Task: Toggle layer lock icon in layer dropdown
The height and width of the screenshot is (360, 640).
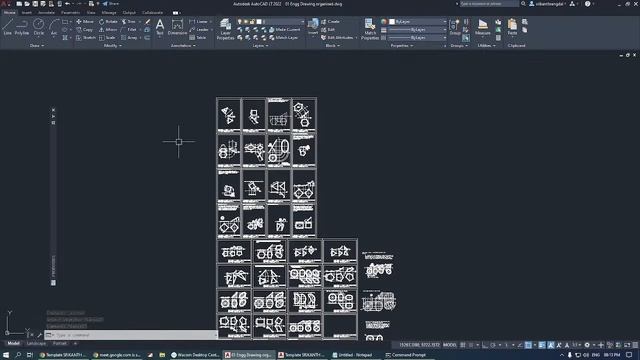Action: pos(252,22)
